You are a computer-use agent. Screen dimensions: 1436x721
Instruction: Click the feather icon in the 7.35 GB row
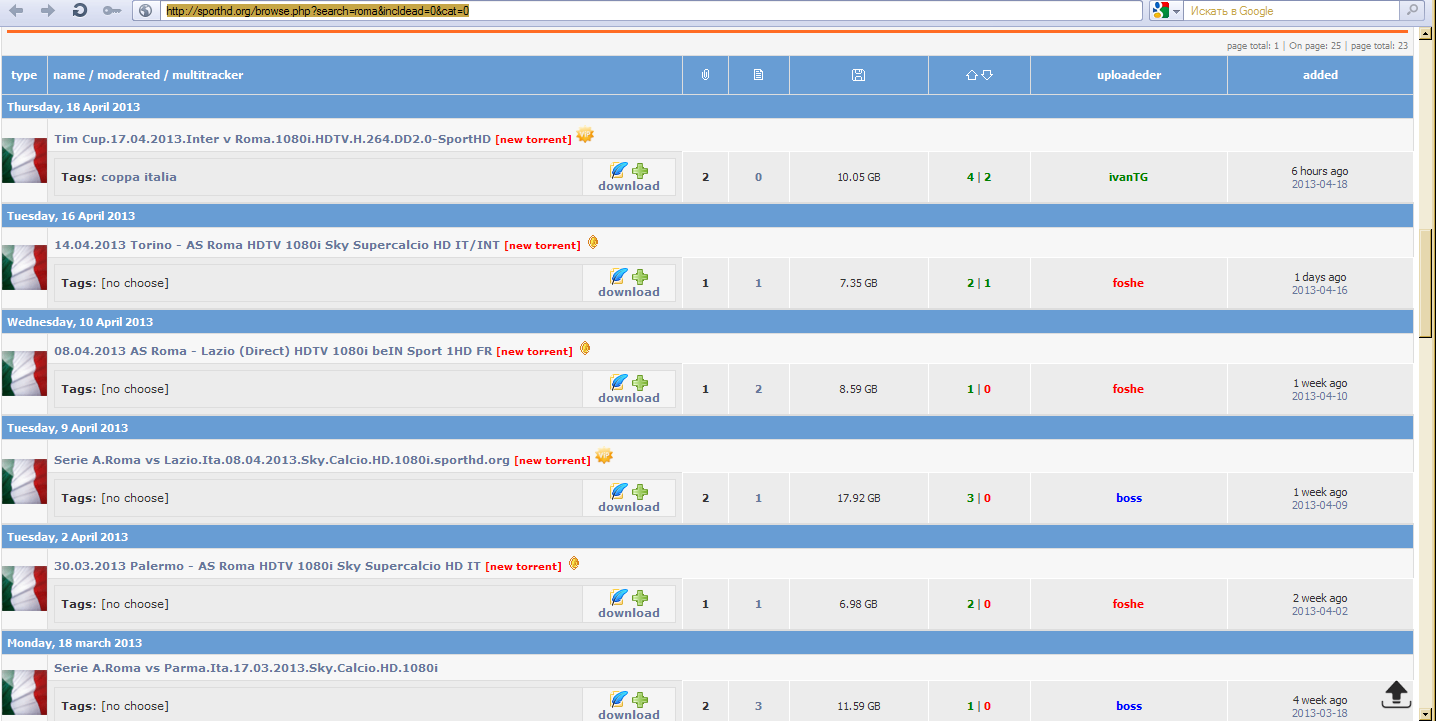pos(619,276)
